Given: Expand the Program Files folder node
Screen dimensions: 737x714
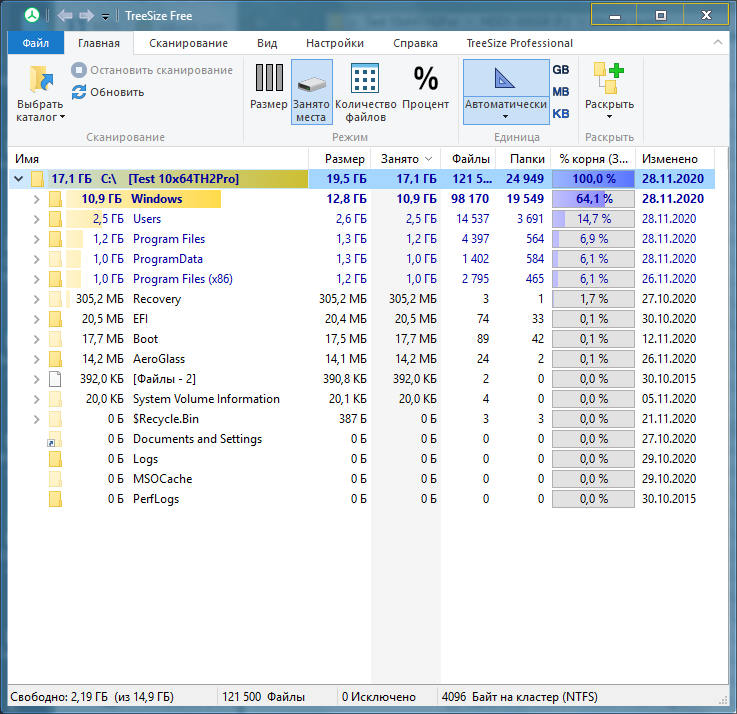Looking at the screenshot, I should pos(36,239).
